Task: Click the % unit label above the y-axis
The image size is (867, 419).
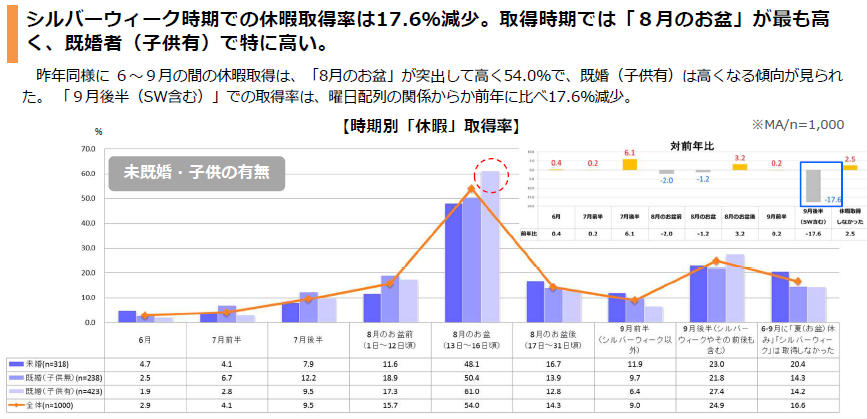Action: [x=98, y=132]
